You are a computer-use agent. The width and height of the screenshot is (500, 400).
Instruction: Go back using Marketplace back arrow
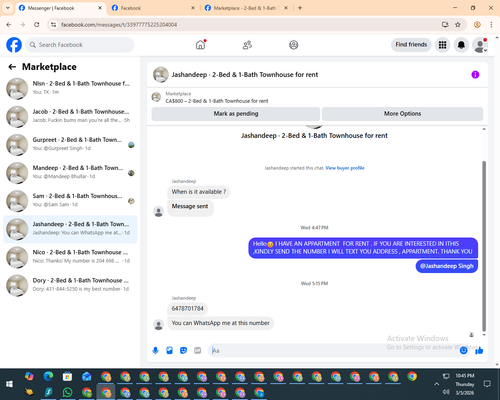click(x=12, y=67)
